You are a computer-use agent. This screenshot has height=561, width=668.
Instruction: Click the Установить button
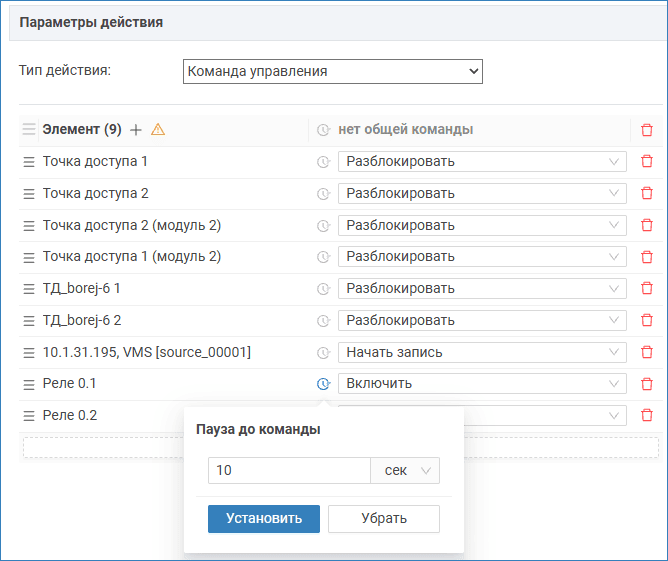click(x=264, y=519)
